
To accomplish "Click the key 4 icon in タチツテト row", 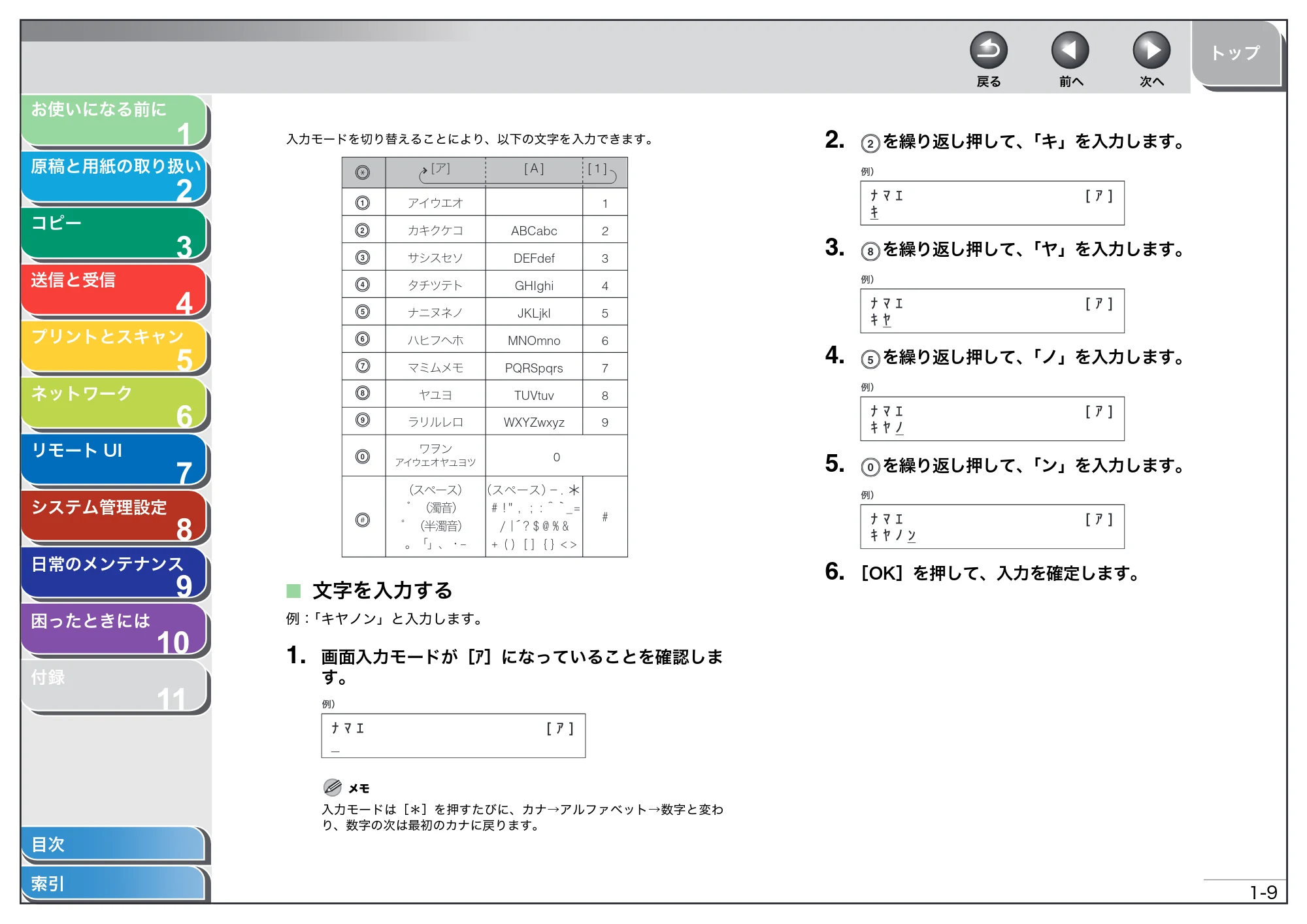I will click(x=363, y=284).
